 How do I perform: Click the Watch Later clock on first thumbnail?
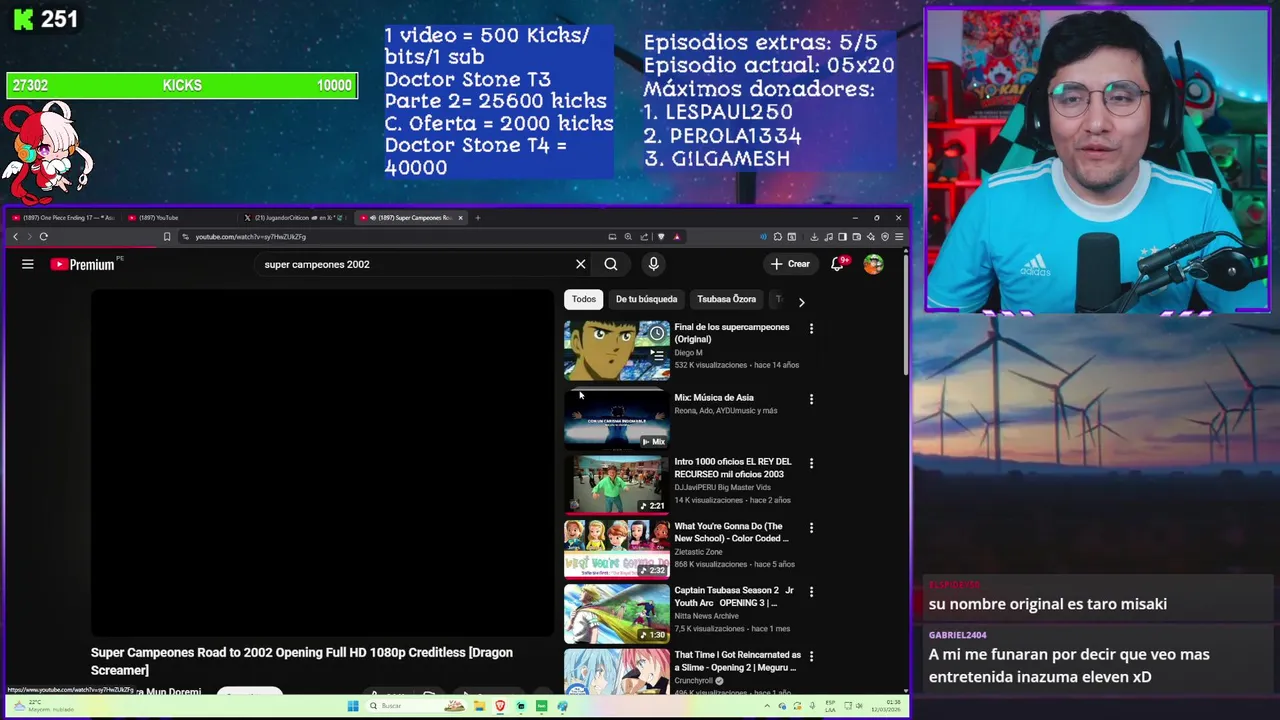point(657,333)
